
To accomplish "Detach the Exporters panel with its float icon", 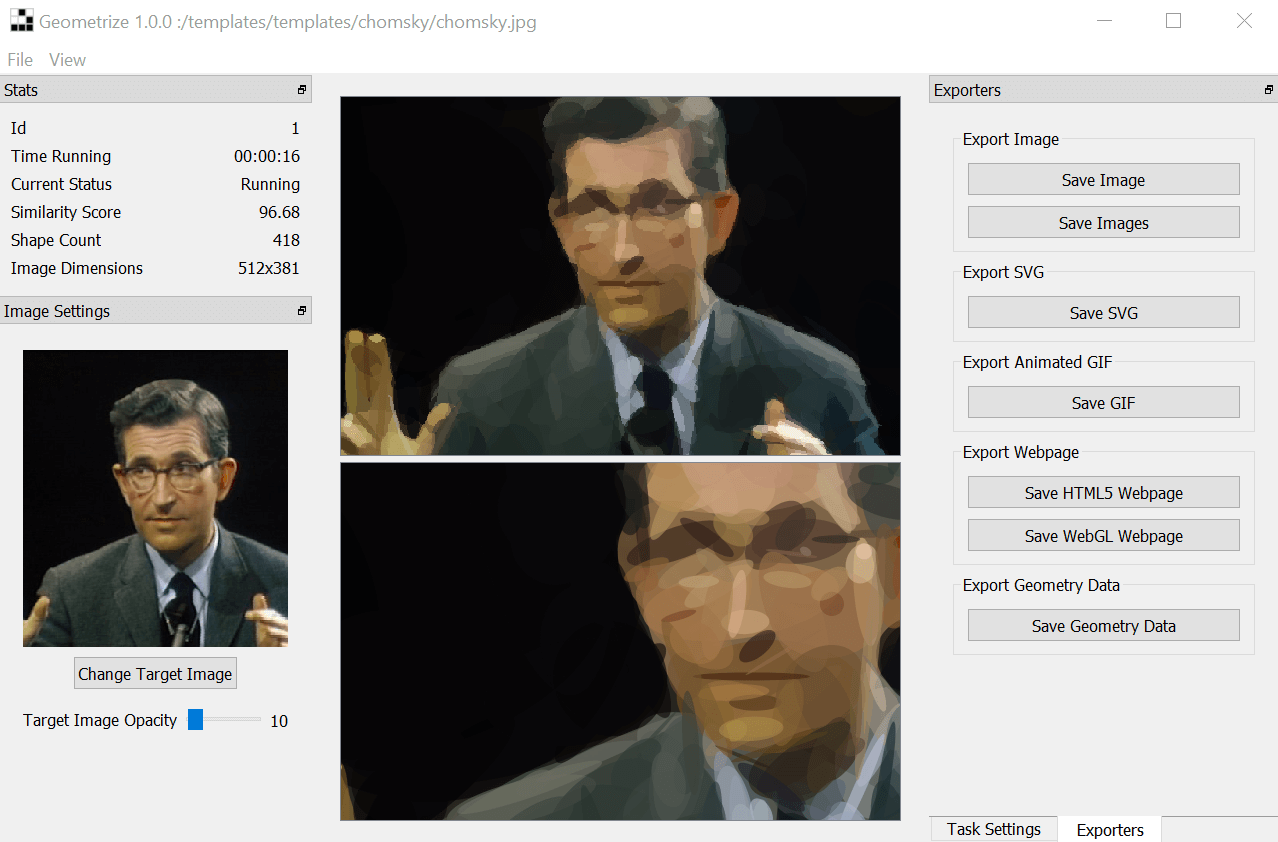I will point(1268,90).
